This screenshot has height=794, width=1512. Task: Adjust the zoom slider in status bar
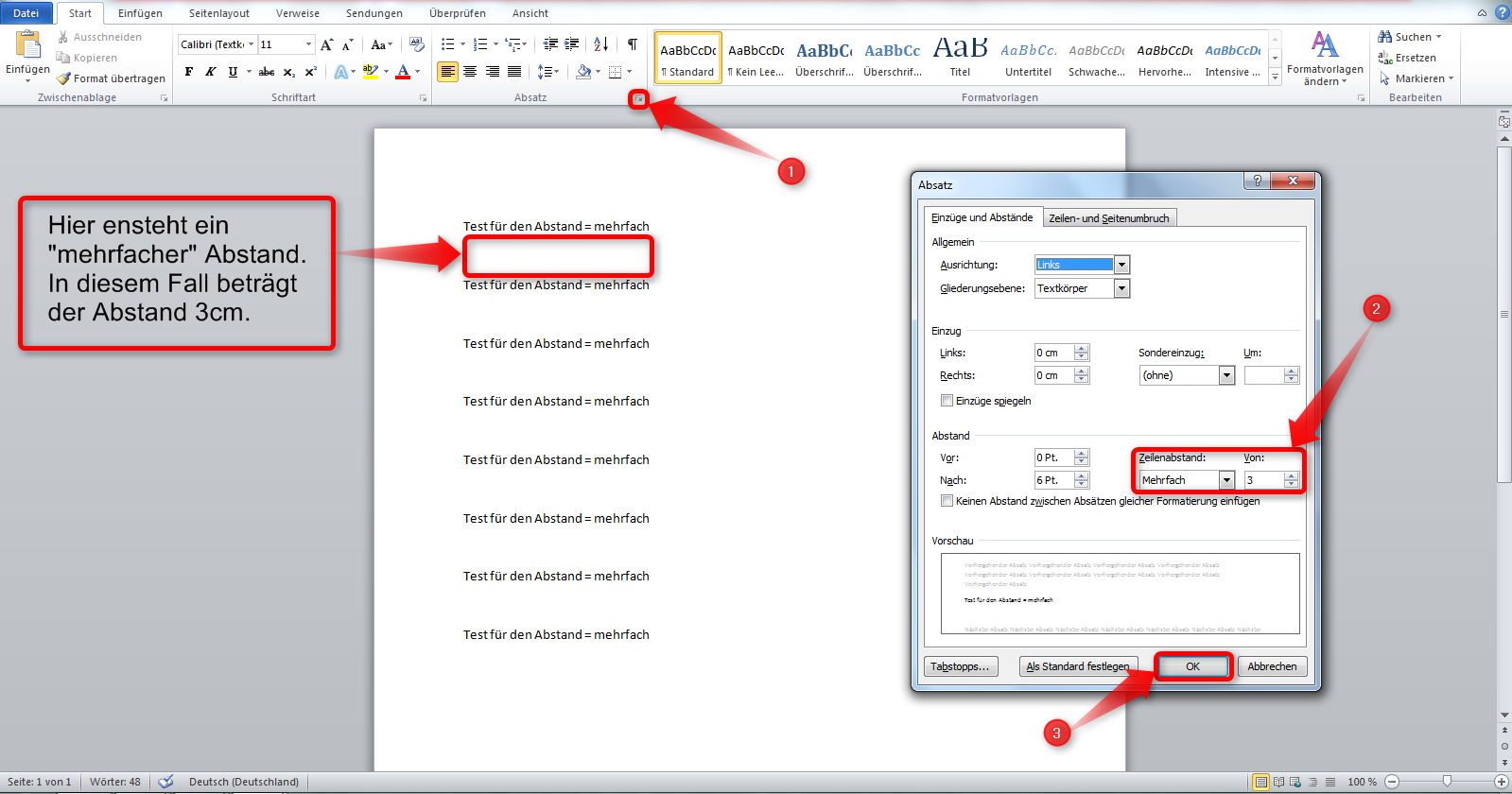1447,782
